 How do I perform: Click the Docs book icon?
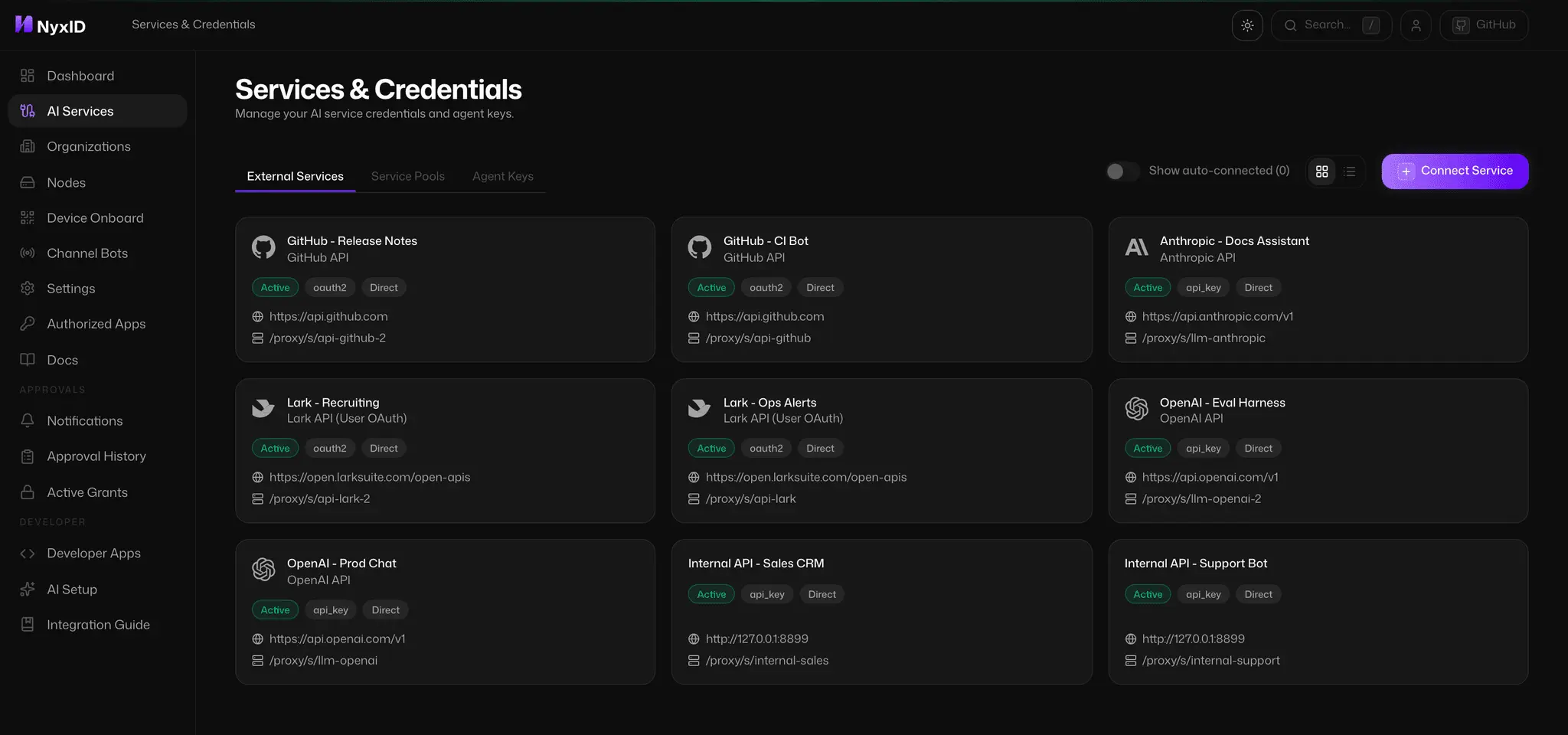[x=28, y=359]
